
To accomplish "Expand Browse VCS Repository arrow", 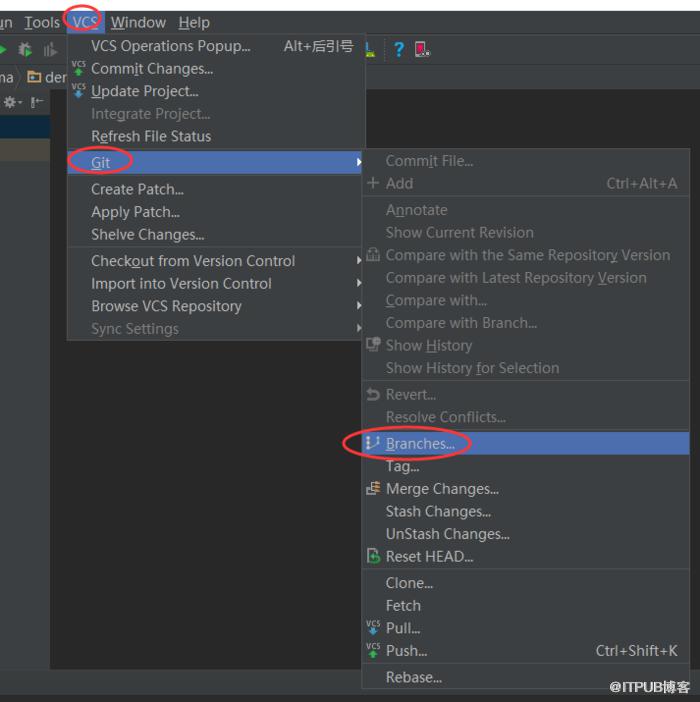I will tap(359, 306).
